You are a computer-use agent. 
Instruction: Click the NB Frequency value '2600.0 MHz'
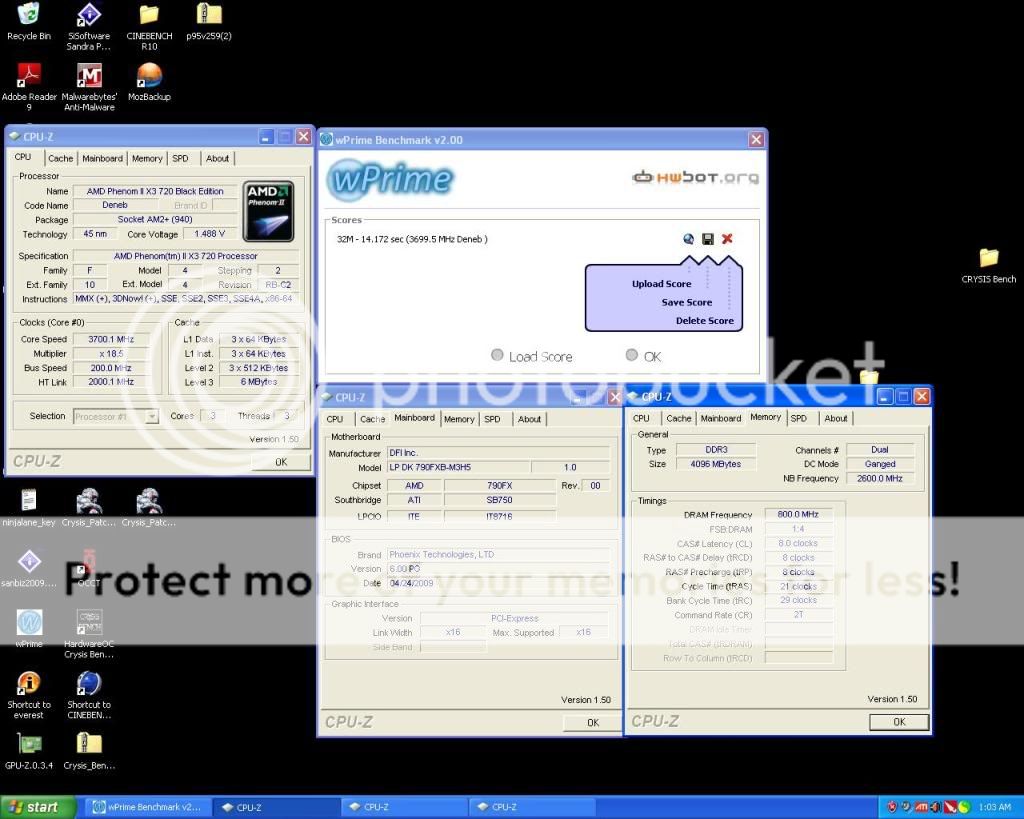[x=880, y=478]
